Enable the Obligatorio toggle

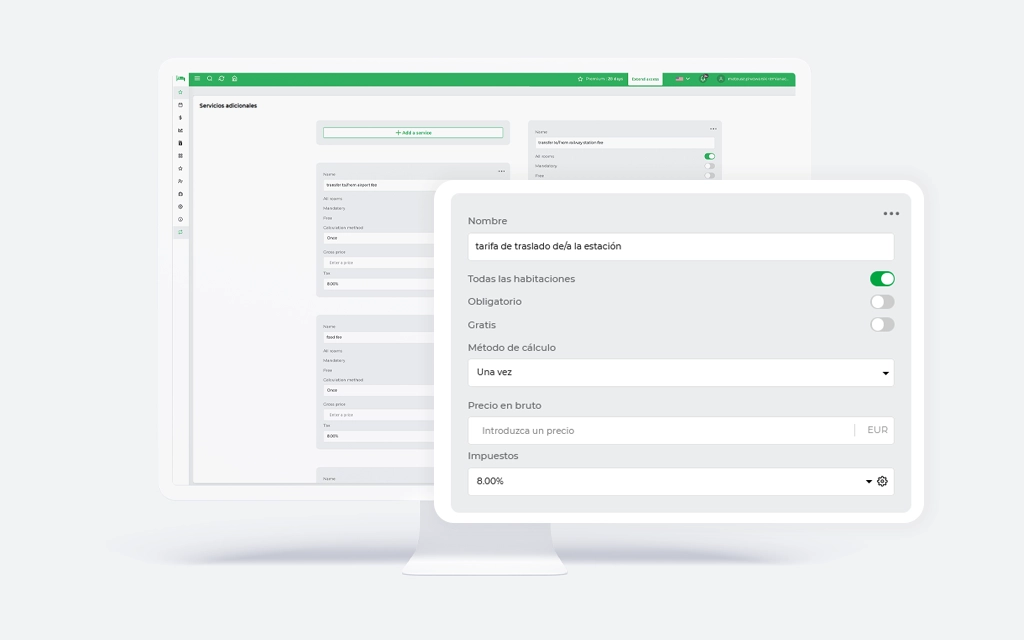(882, 302)
